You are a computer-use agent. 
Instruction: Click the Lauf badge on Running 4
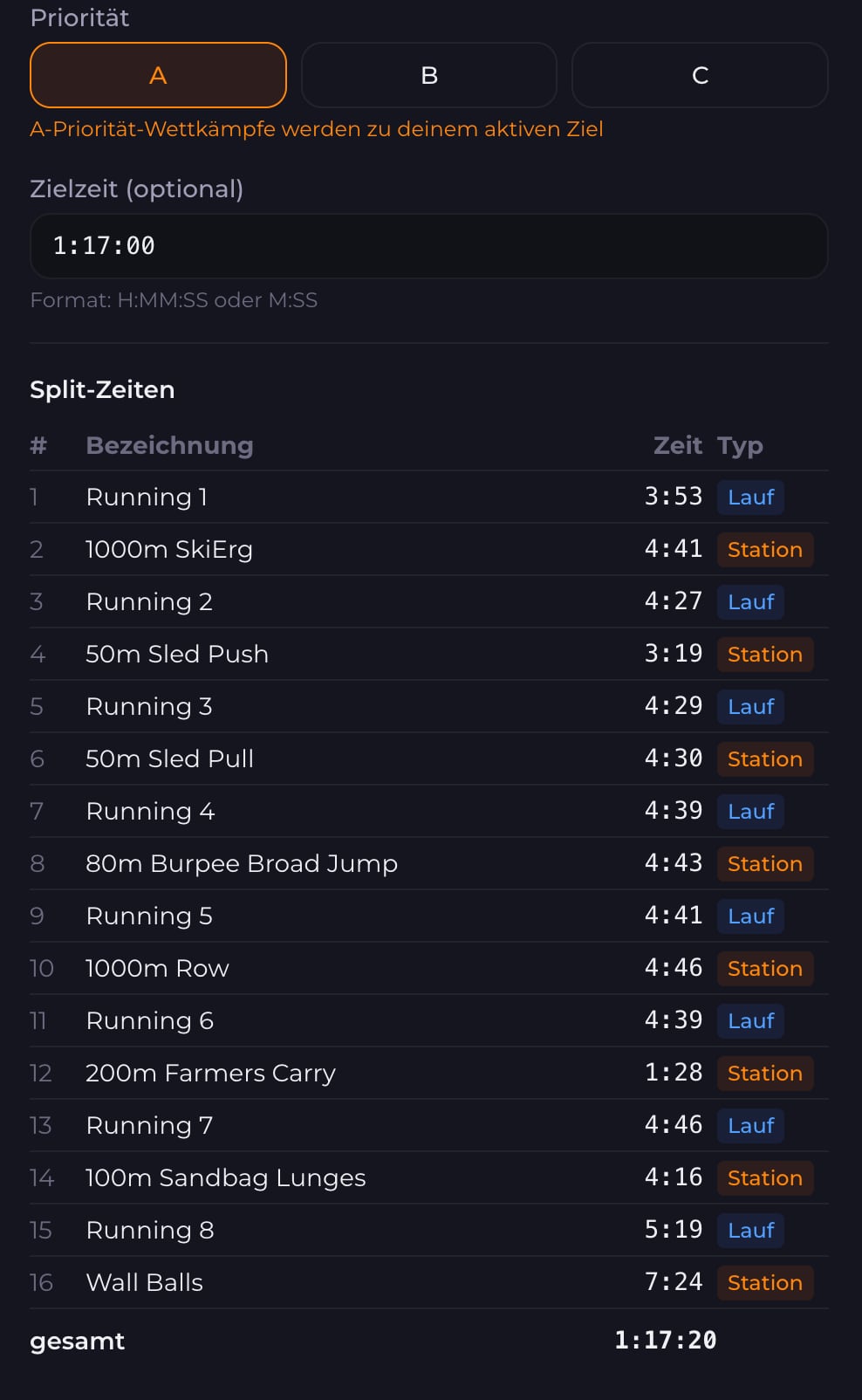[x=750, y=811]
